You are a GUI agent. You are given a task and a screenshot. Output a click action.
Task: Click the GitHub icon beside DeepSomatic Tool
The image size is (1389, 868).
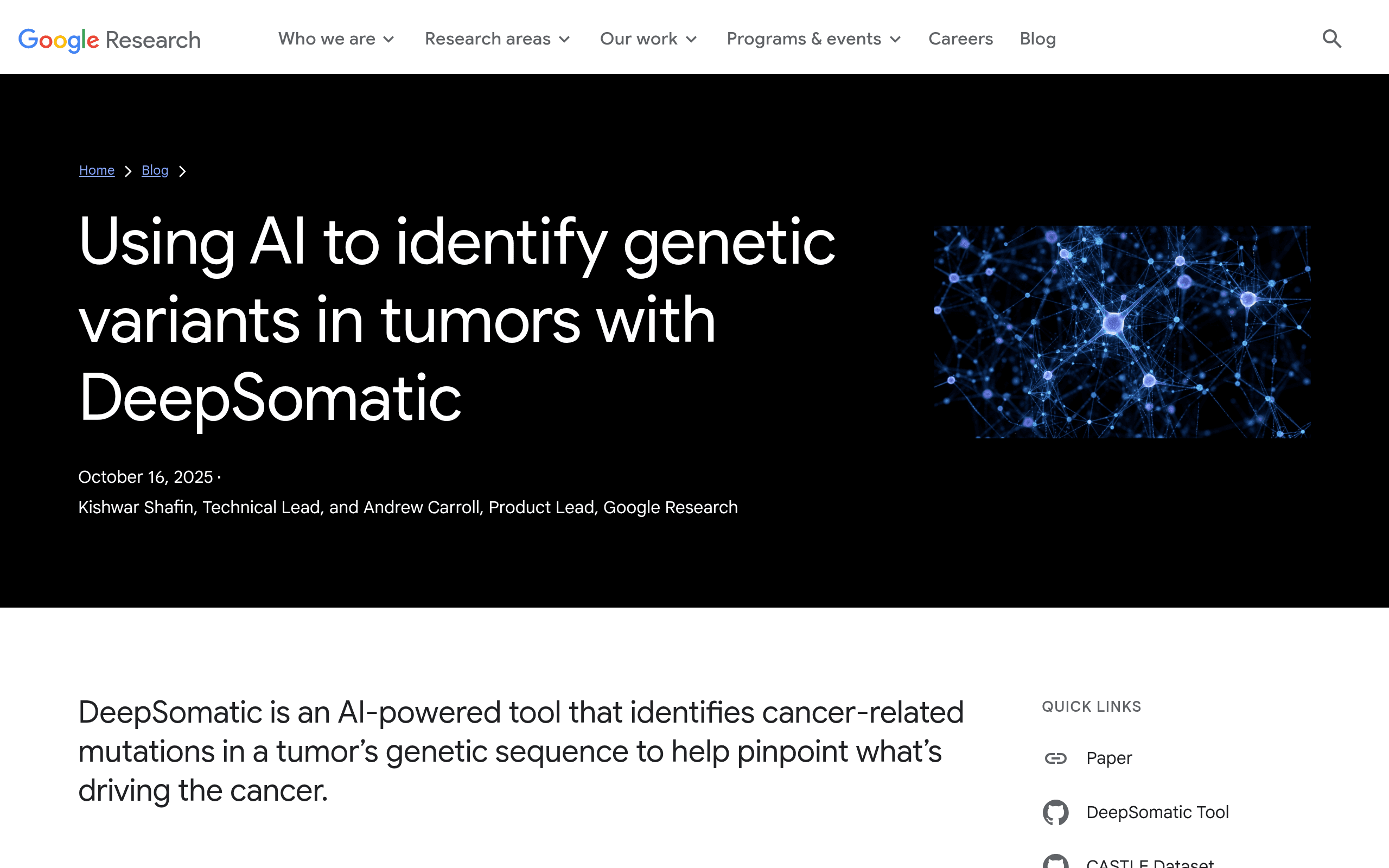coord(1055,812)
